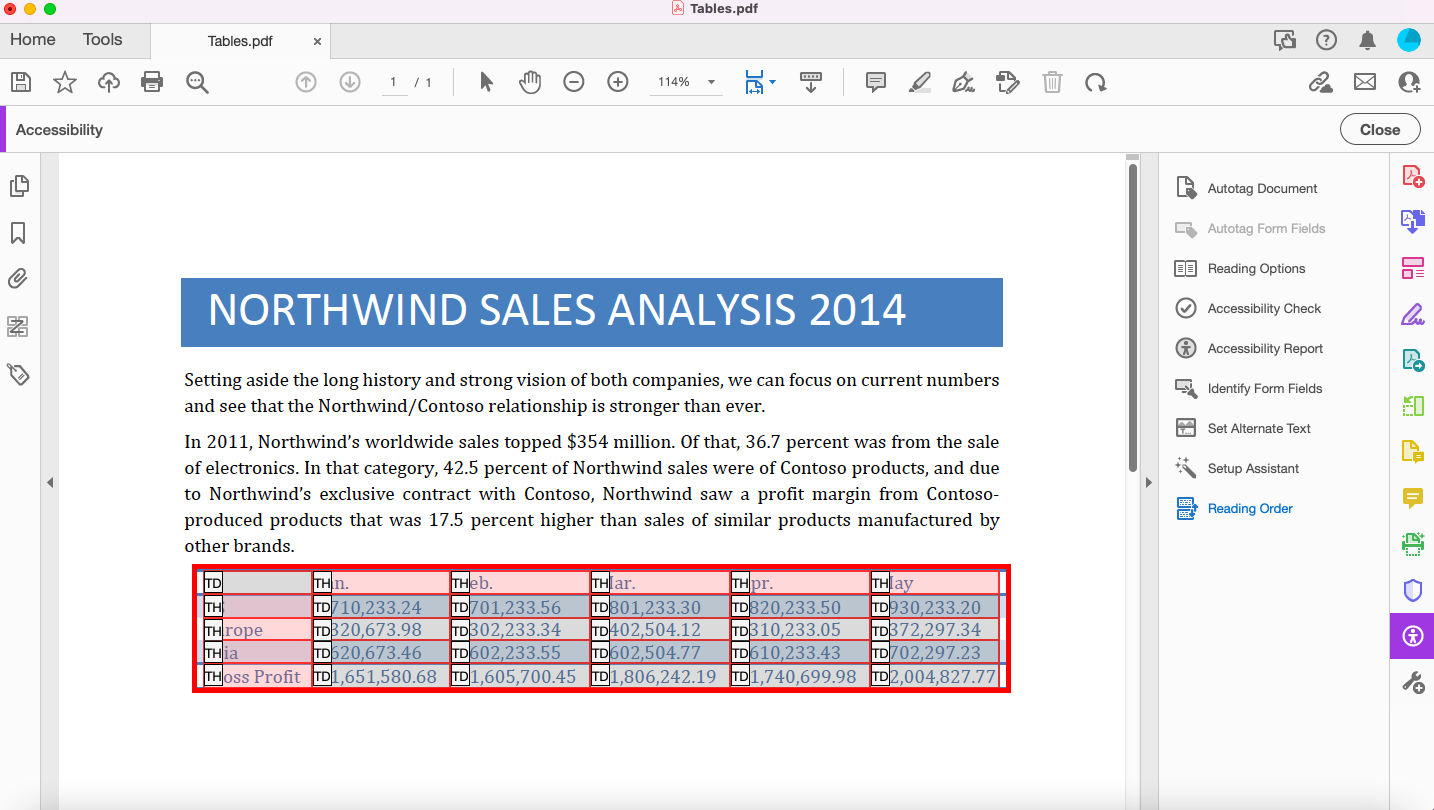Open the Tags panel

point(18,374)
